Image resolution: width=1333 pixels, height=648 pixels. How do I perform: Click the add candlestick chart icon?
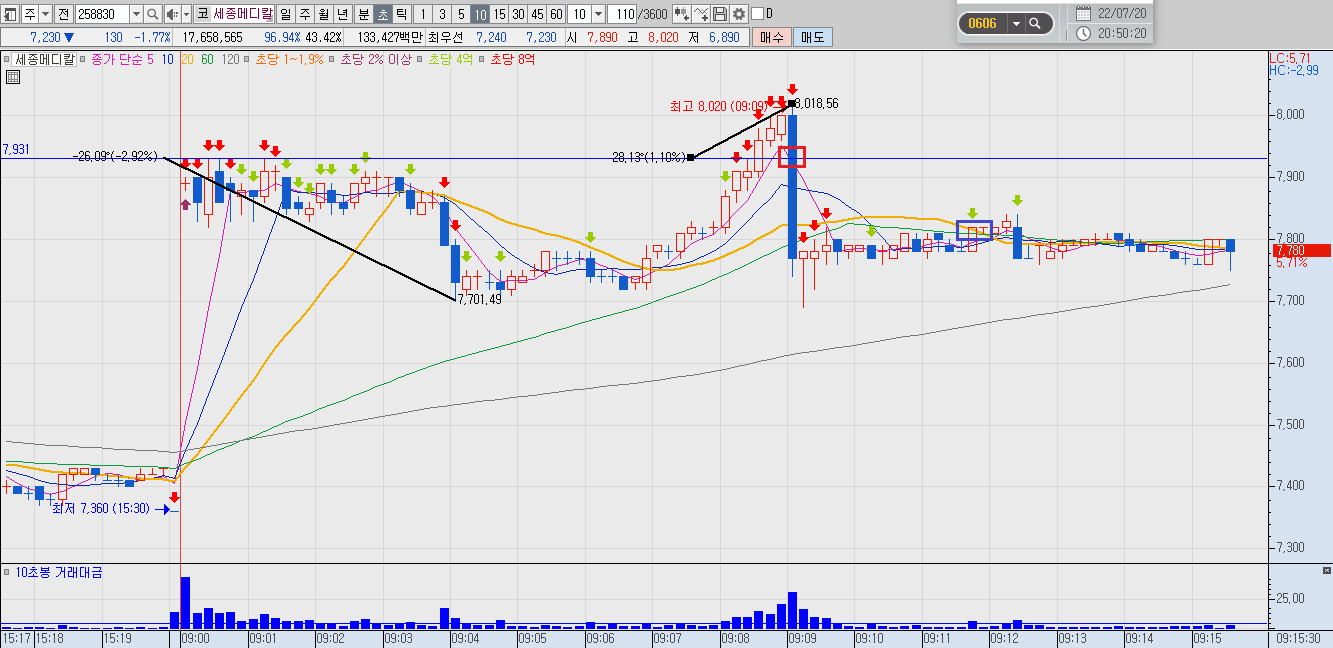pyautogui.click(x=681, y=14)
